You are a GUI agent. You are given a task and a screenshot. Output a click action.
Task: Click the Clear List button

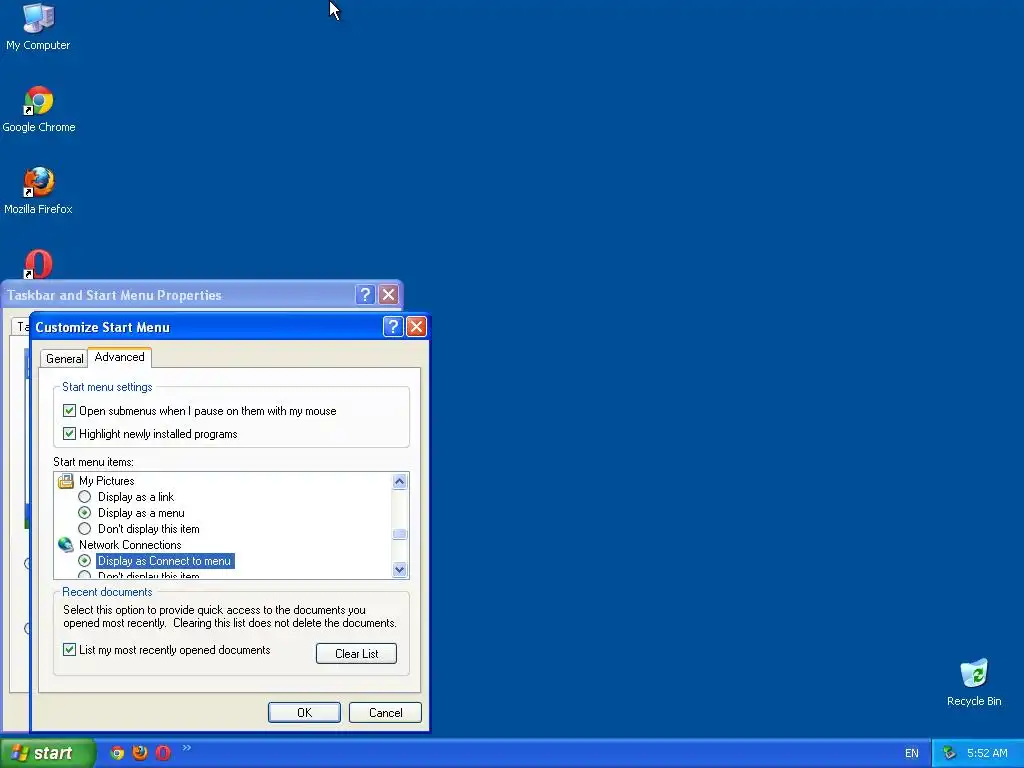357,654
